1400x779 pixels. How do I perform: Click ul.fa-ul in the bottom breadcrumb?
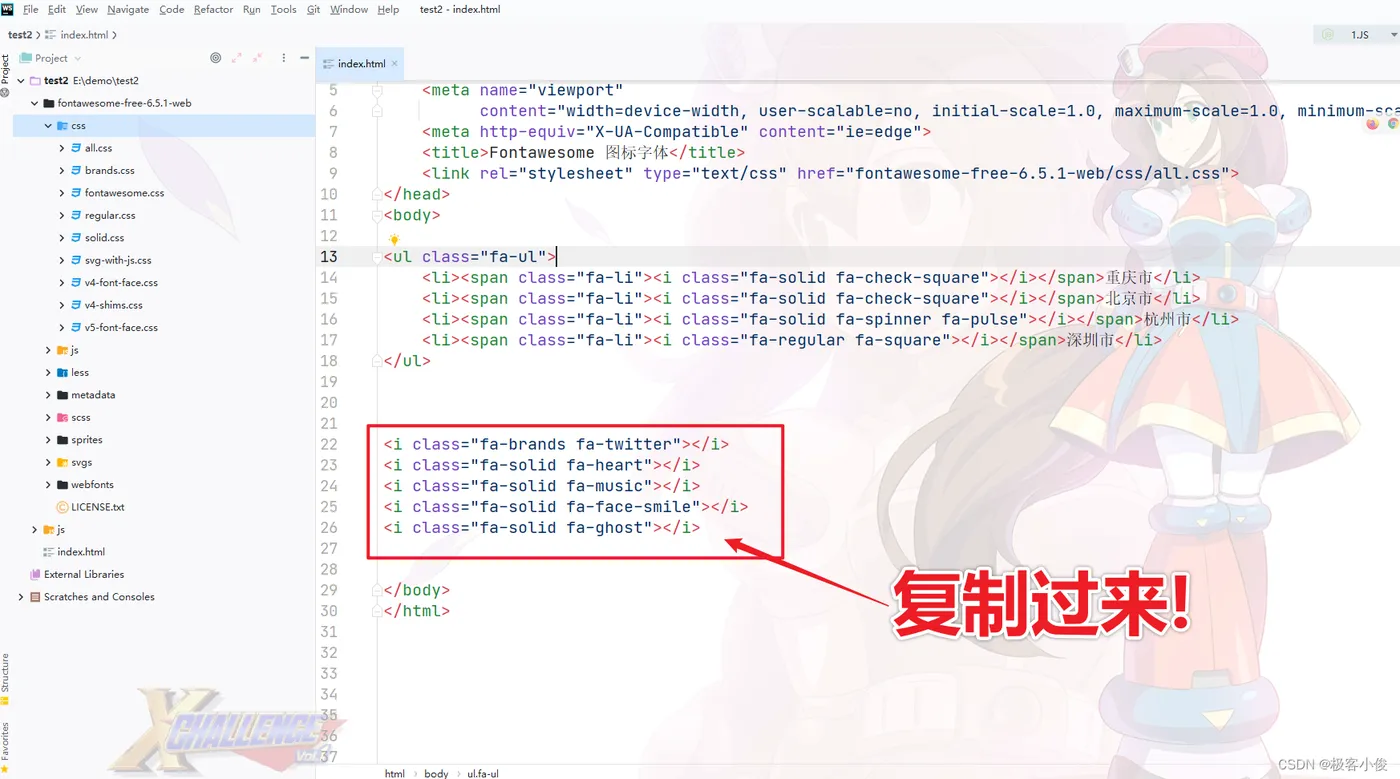point(483,773)
